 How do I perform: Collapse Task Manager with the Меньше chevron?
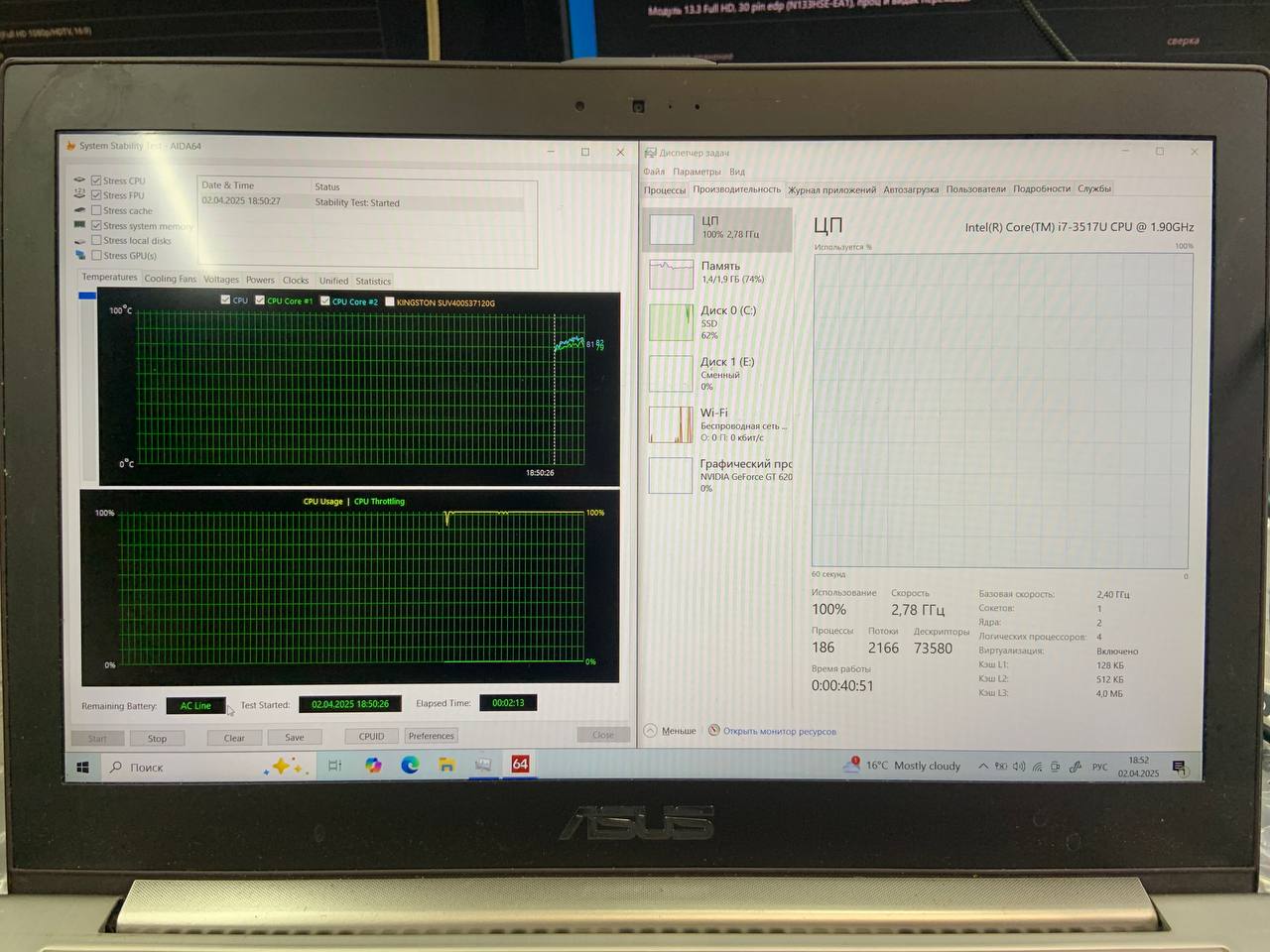(x=652, y=731)
